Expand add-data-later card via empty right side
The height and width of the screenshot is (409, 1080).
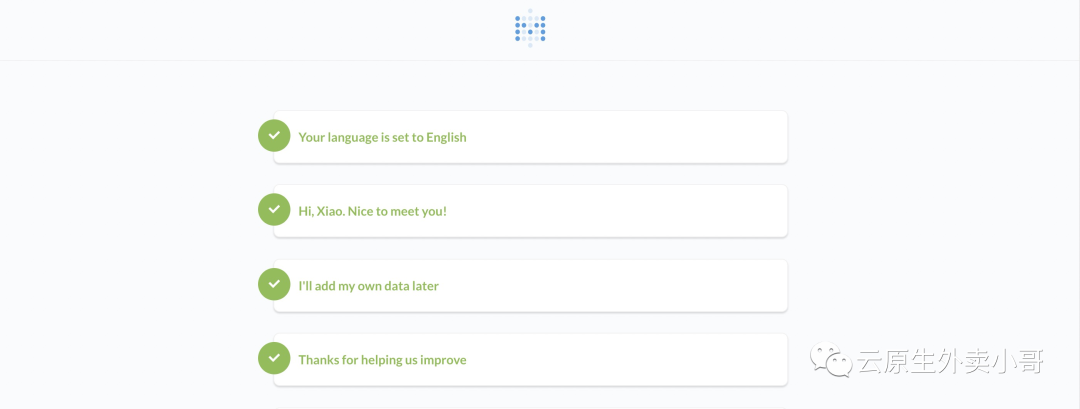[x=650, y=285]
